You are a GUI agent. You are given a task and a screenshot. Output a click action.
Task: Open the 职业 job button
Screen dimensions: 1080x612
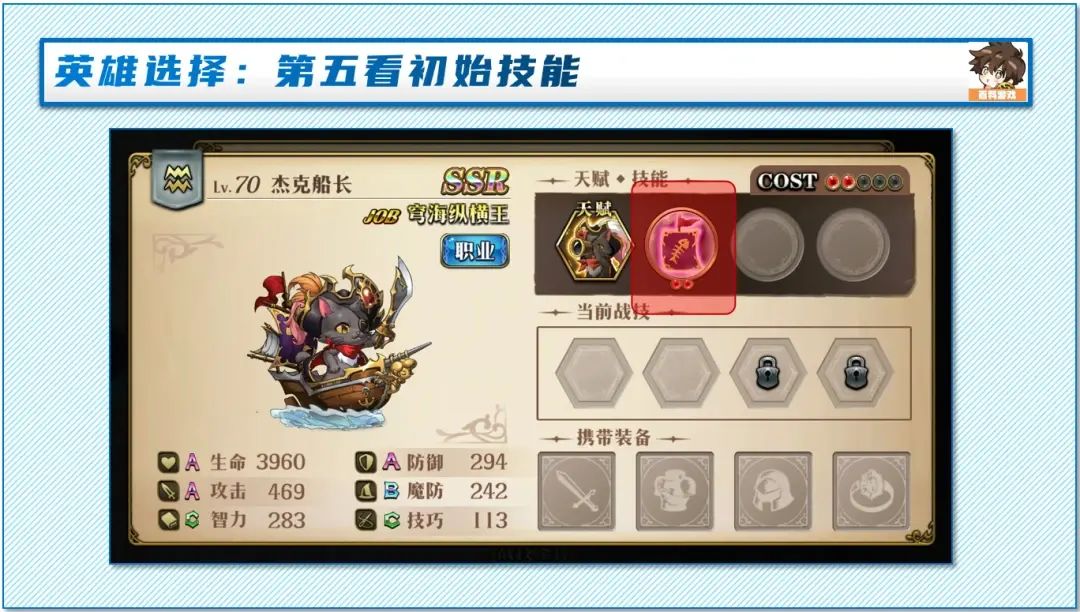click(x=475, y=251)
